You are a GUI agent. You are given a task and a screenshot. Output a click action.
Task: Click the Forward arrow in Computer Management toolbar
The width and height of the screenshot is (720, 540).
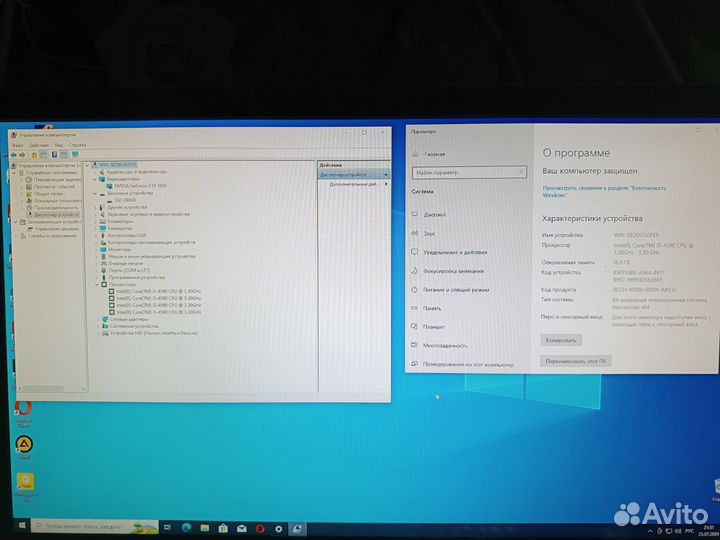tap(22, 155)
